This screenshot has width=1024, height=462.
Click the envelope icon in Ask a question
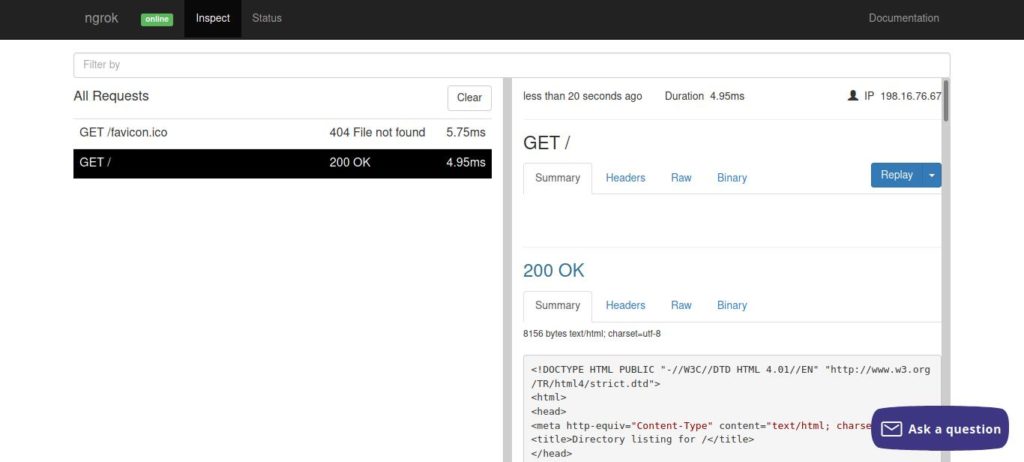[891, 429]
